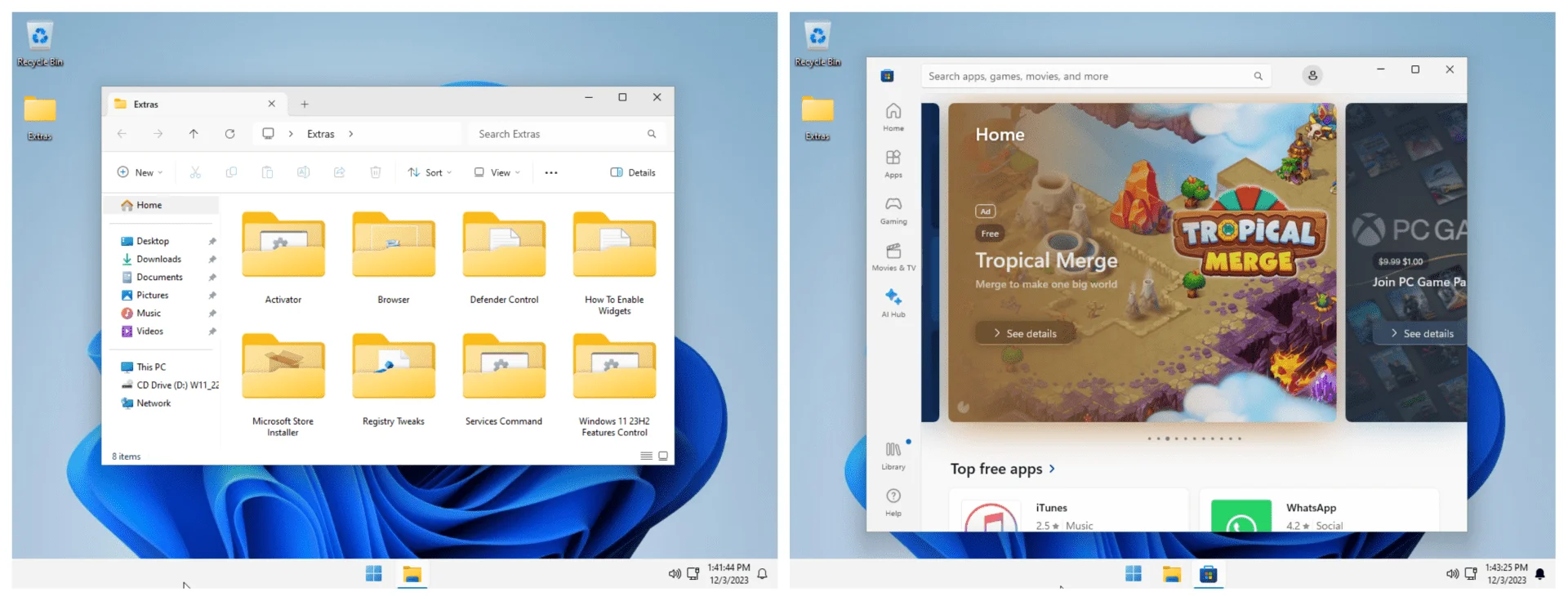Select the Microsoft Store Installer folder

283,385
